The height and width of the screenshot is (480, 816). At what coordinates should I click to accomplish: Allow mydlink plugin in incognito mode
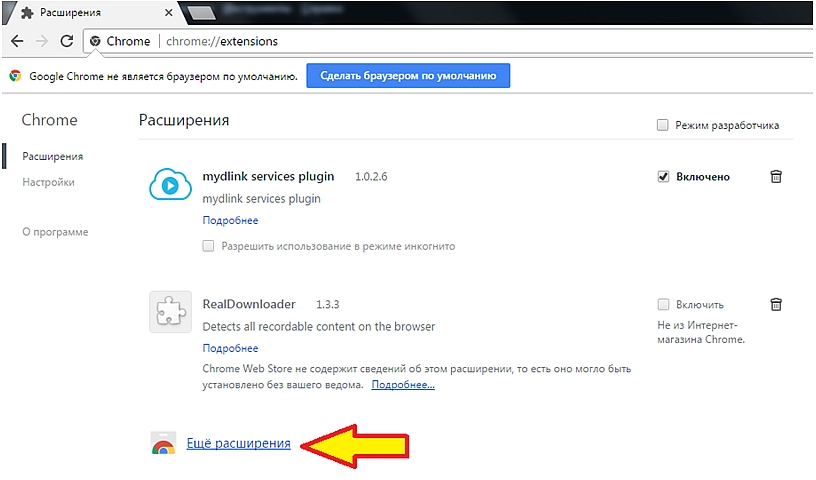[209, 245]
